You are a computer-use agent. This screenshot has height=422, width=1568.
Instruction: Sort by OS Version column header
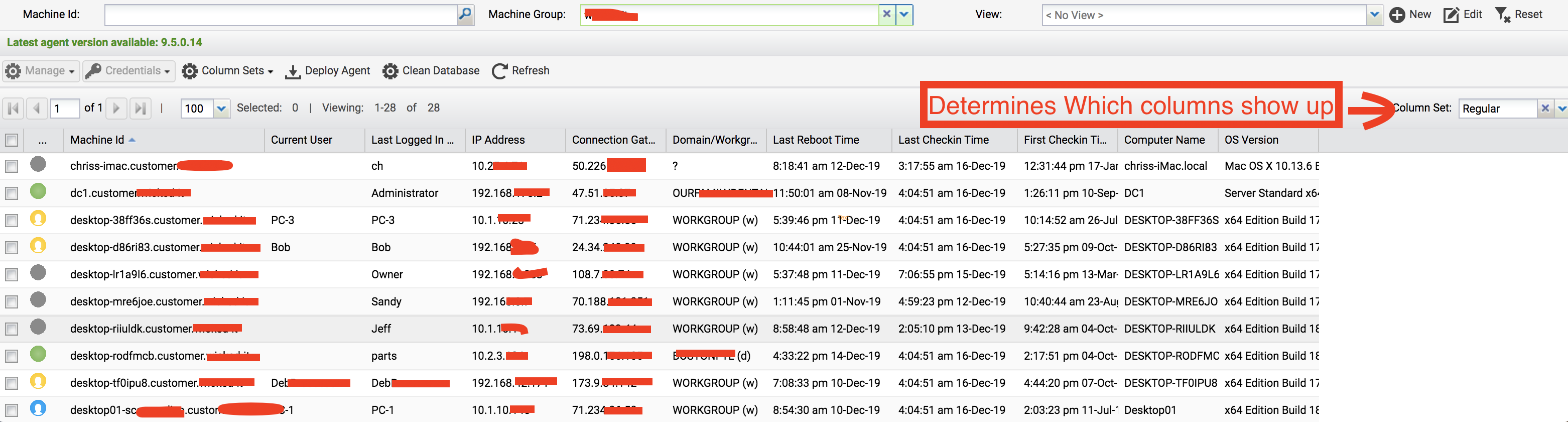[x=1268, y=140]
